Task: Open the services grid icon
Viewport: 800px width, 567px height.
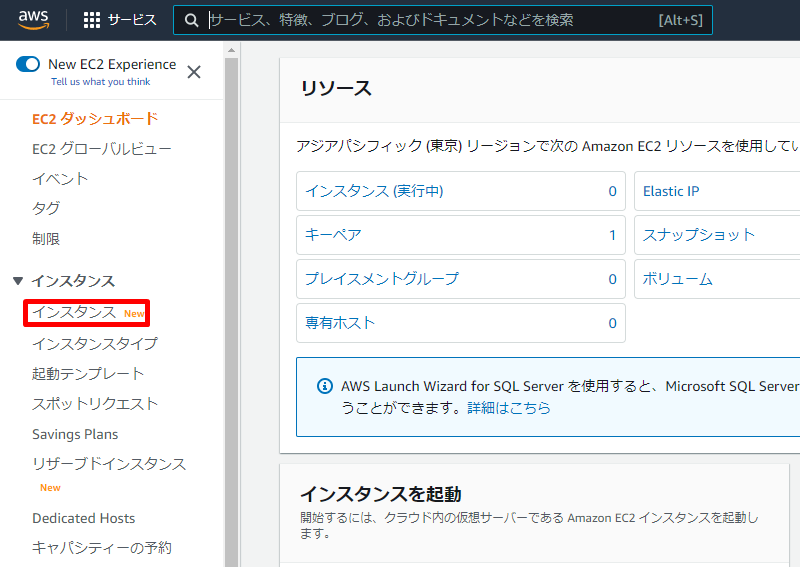Action: click(x=92, y=20)
